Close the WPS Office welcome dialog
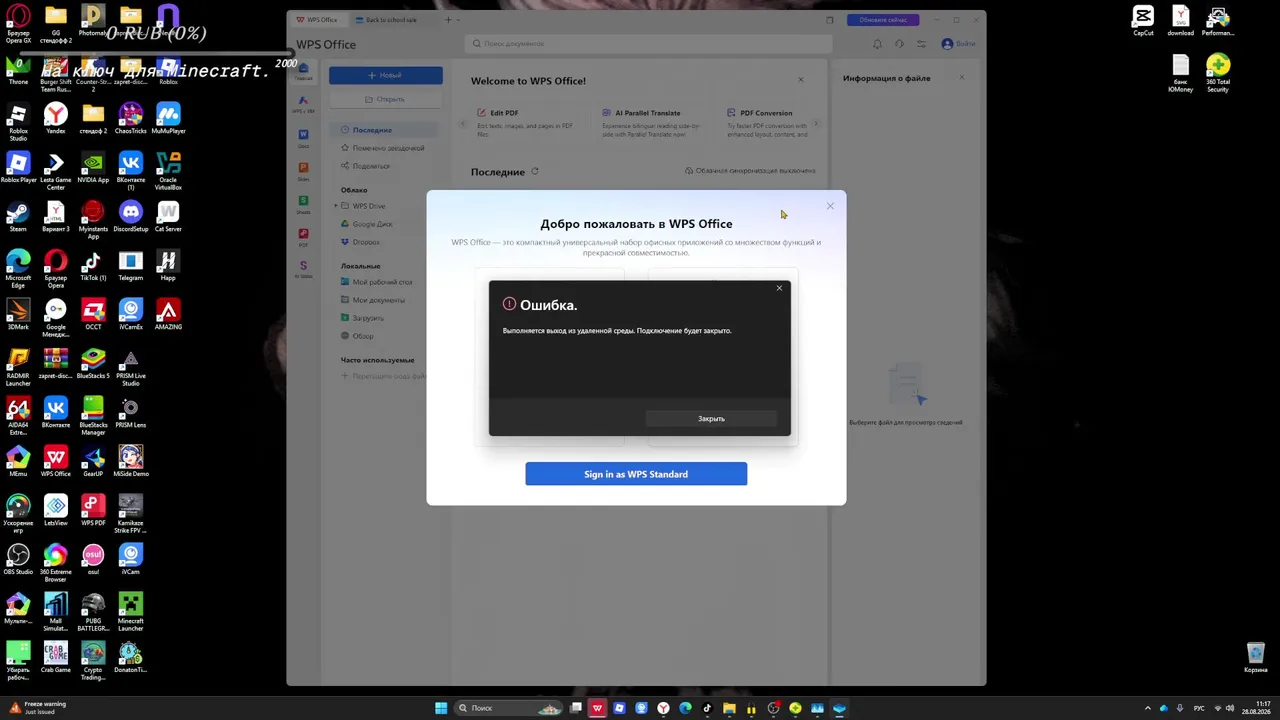This screenshot has width=1280, height=720. 830,206
